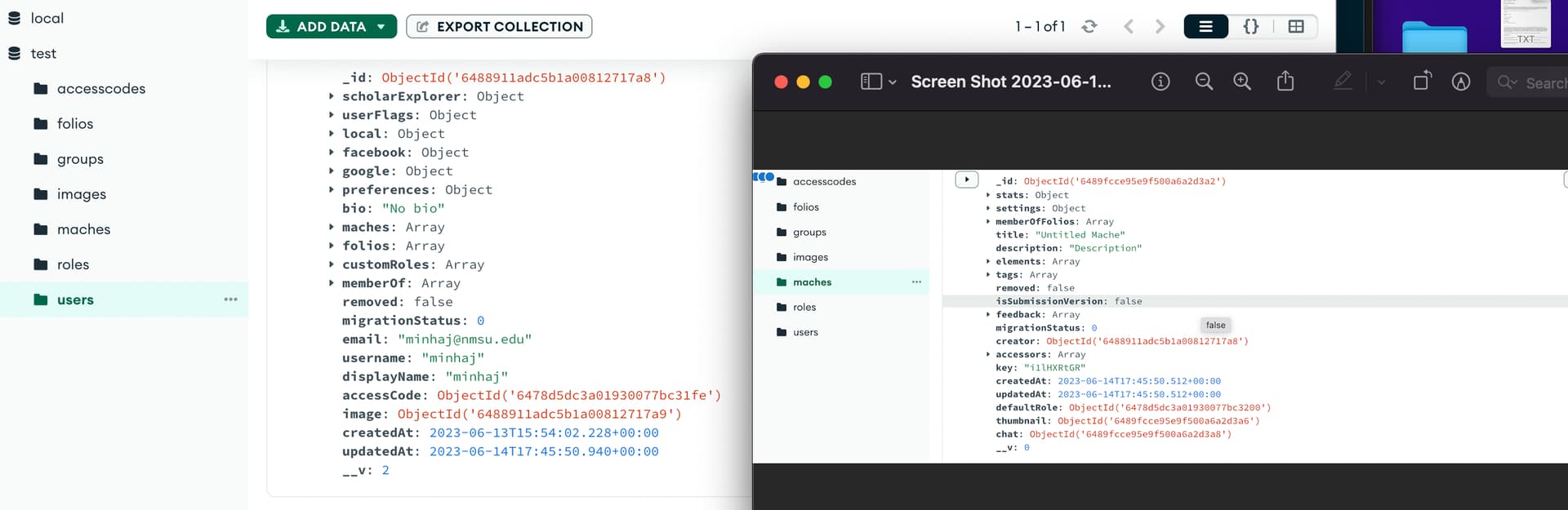Click the Preview zoom out icon
The image size is (1568, 510).
coord(1203,82)
